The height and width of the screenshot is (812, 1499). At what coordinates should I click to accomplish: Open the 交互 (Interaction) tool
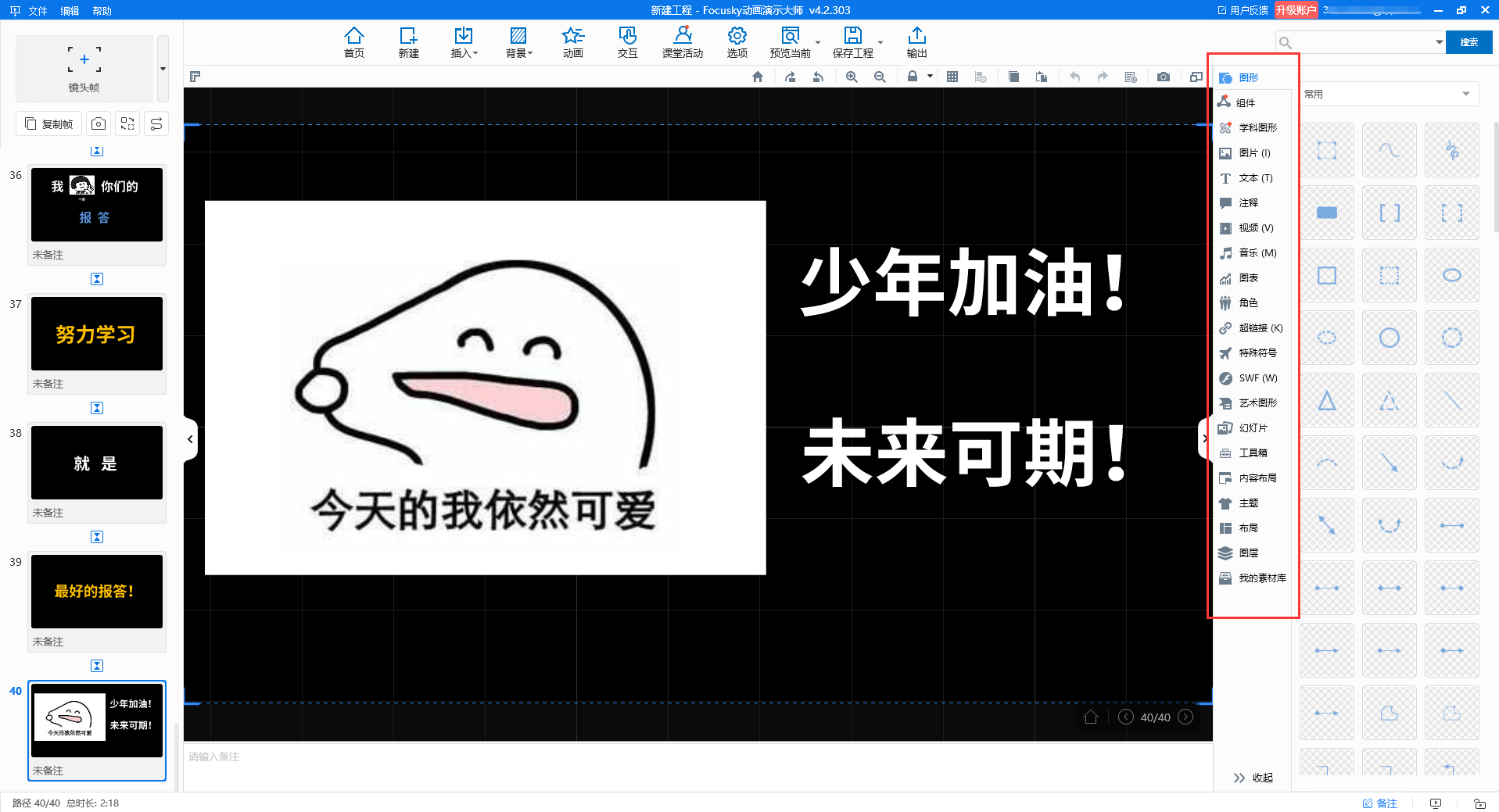(626, 42)
